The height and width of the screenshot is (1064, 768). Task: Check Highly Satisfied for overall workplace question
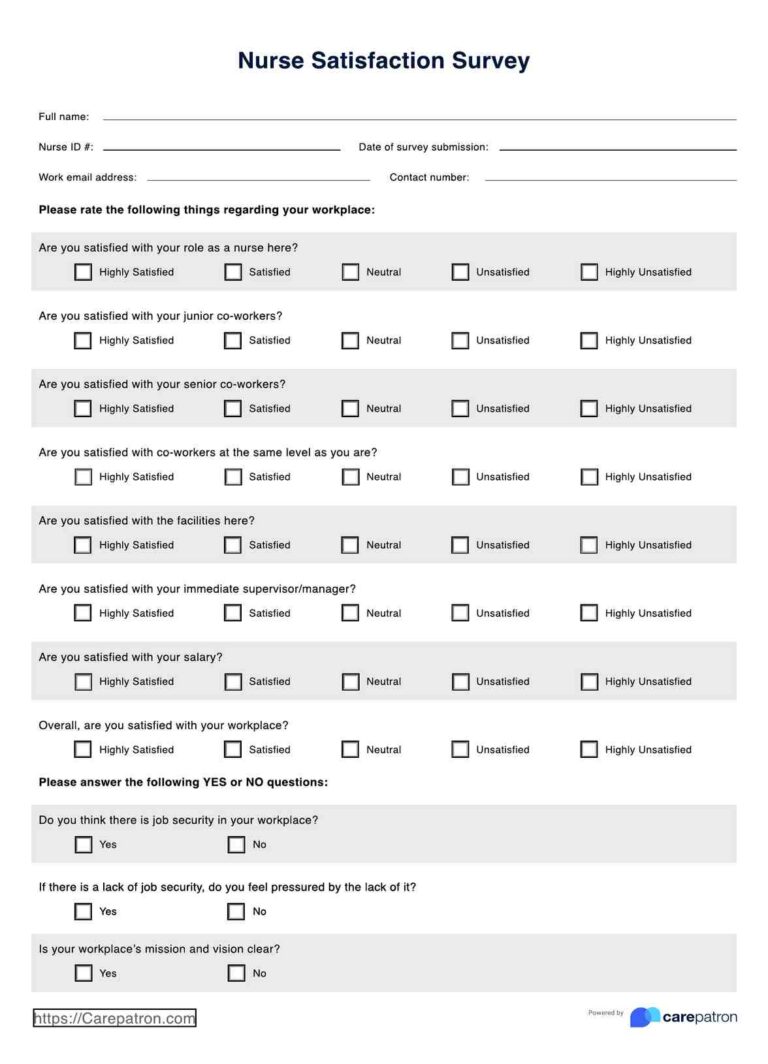click(x=83, y=750)
